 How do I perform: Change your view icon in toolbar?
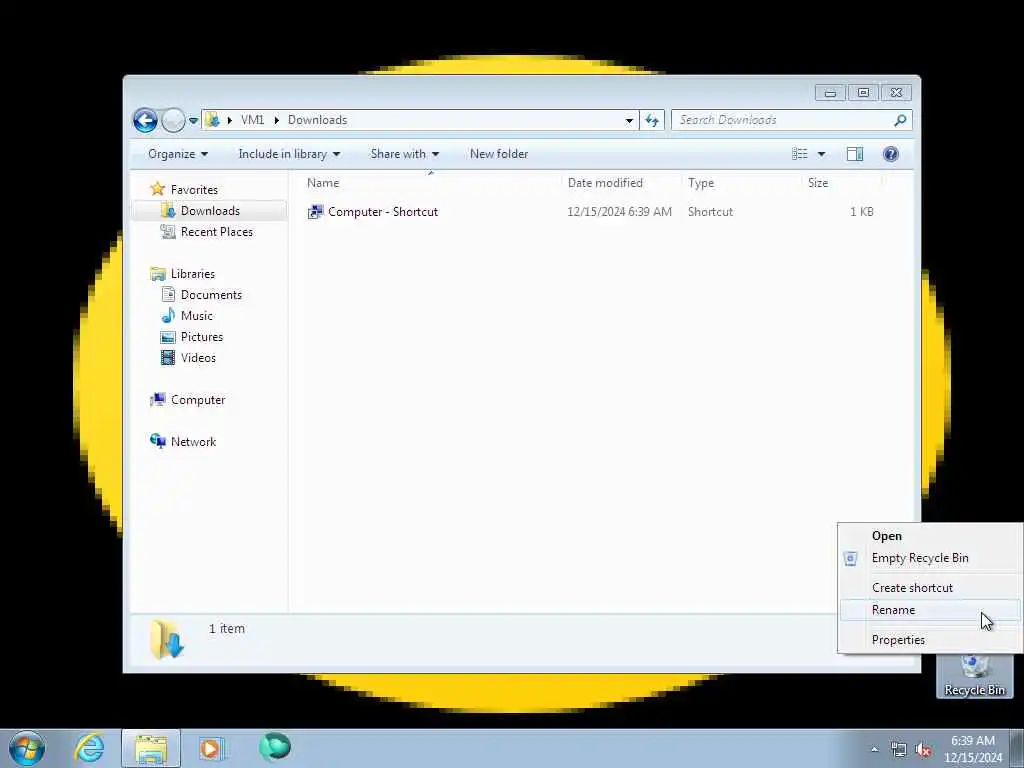799,154
